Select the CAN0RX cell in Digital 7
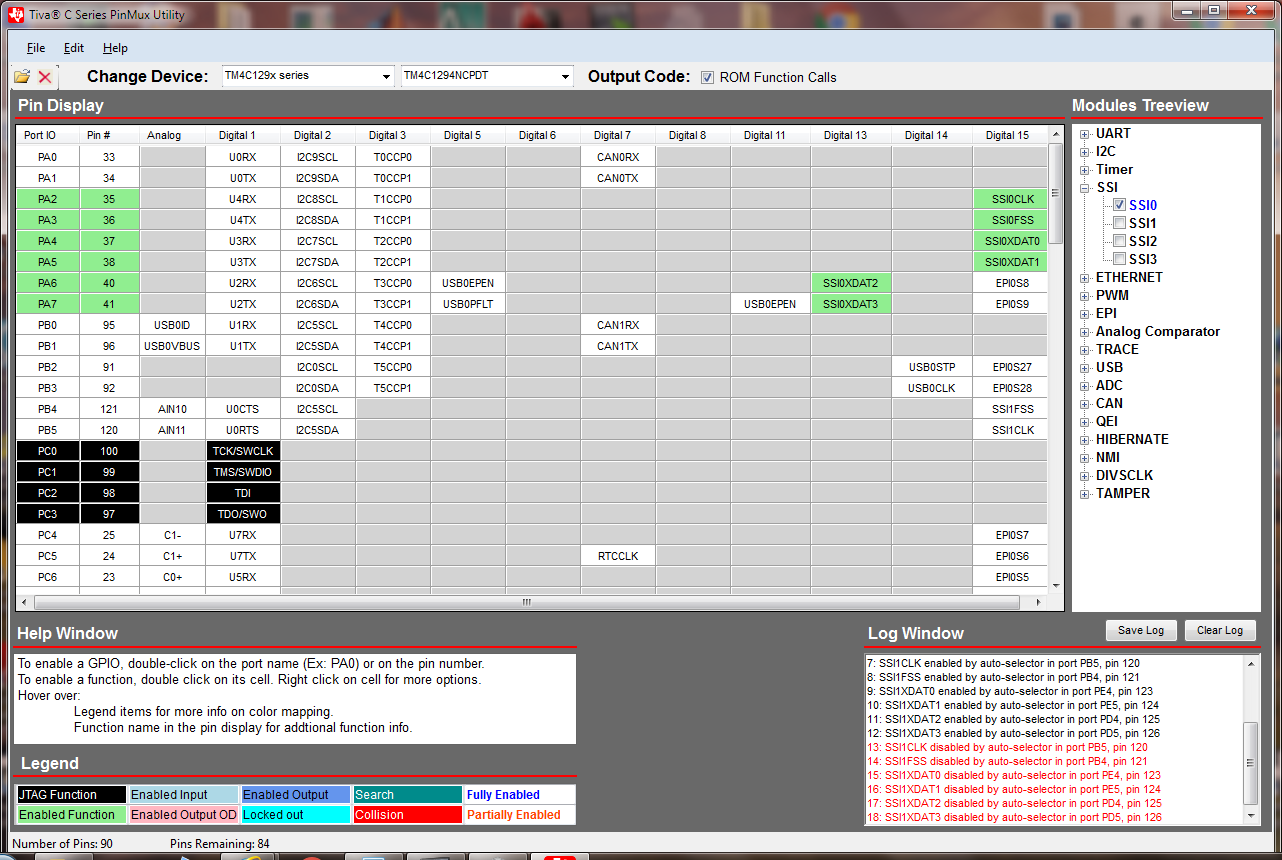 pos(618,157)
